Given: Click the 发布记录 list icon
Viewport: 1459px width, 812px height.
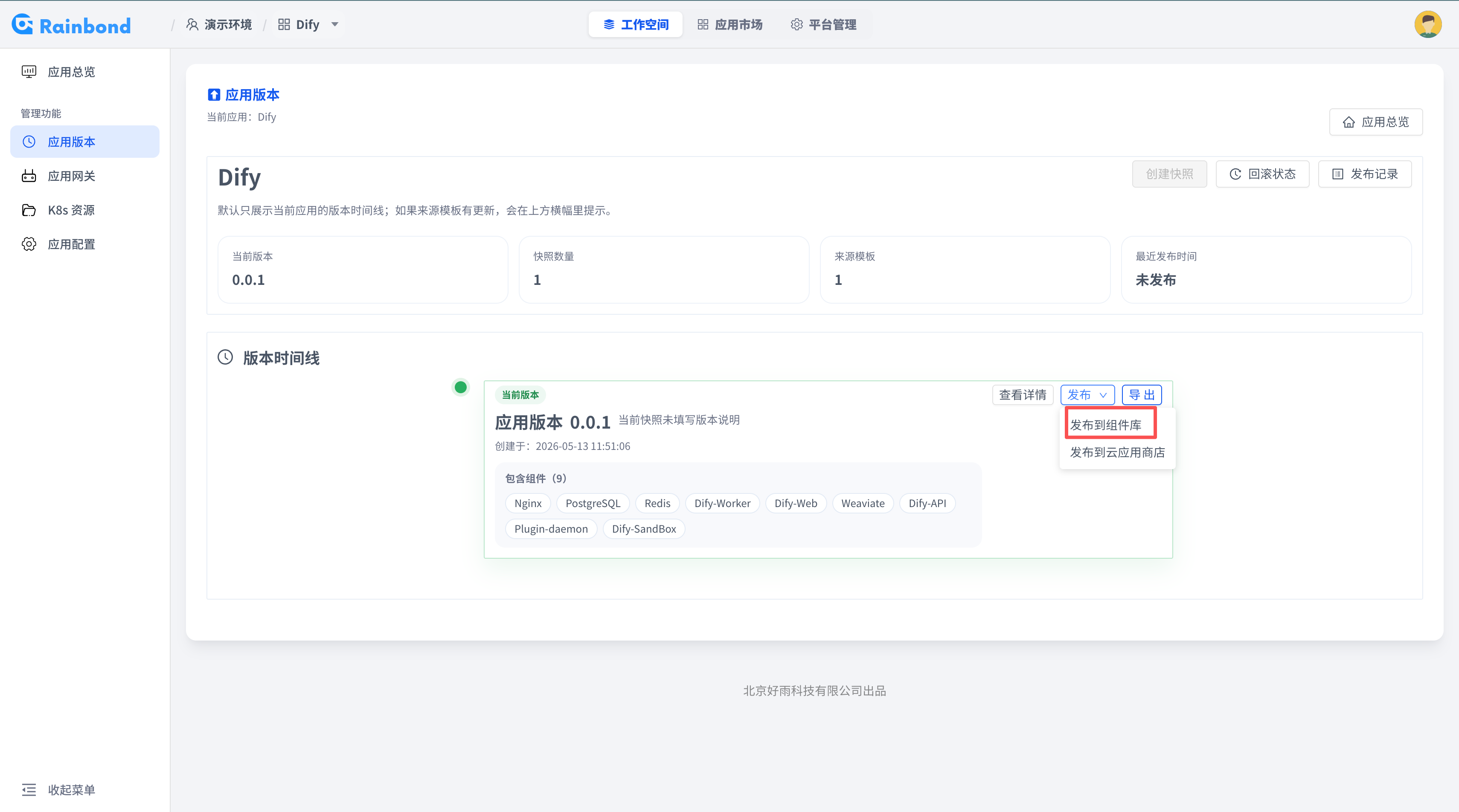Looking at the screenshot, I should coord(1338,174).
